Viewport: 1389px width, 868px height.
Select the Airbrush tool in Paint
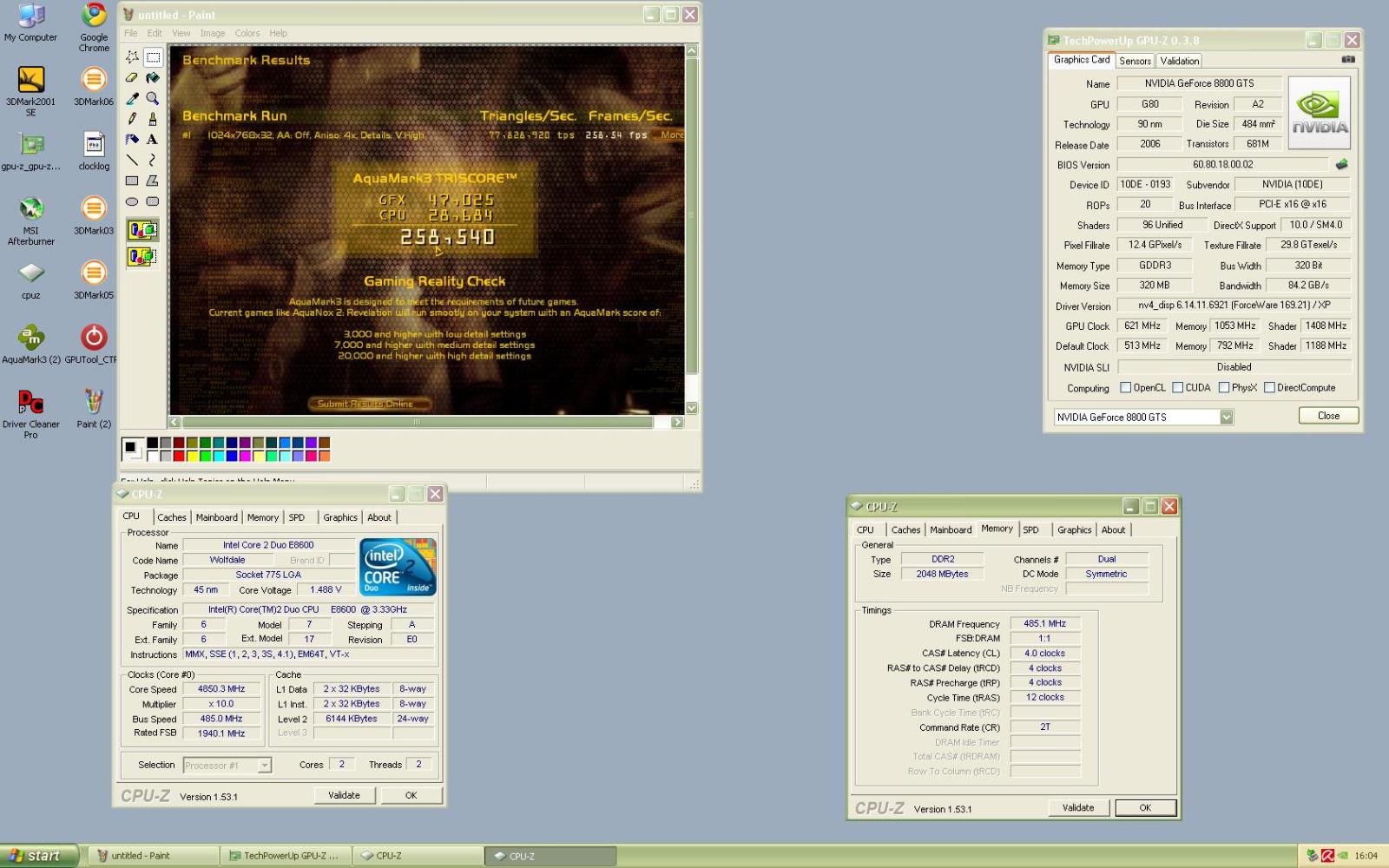132,139
